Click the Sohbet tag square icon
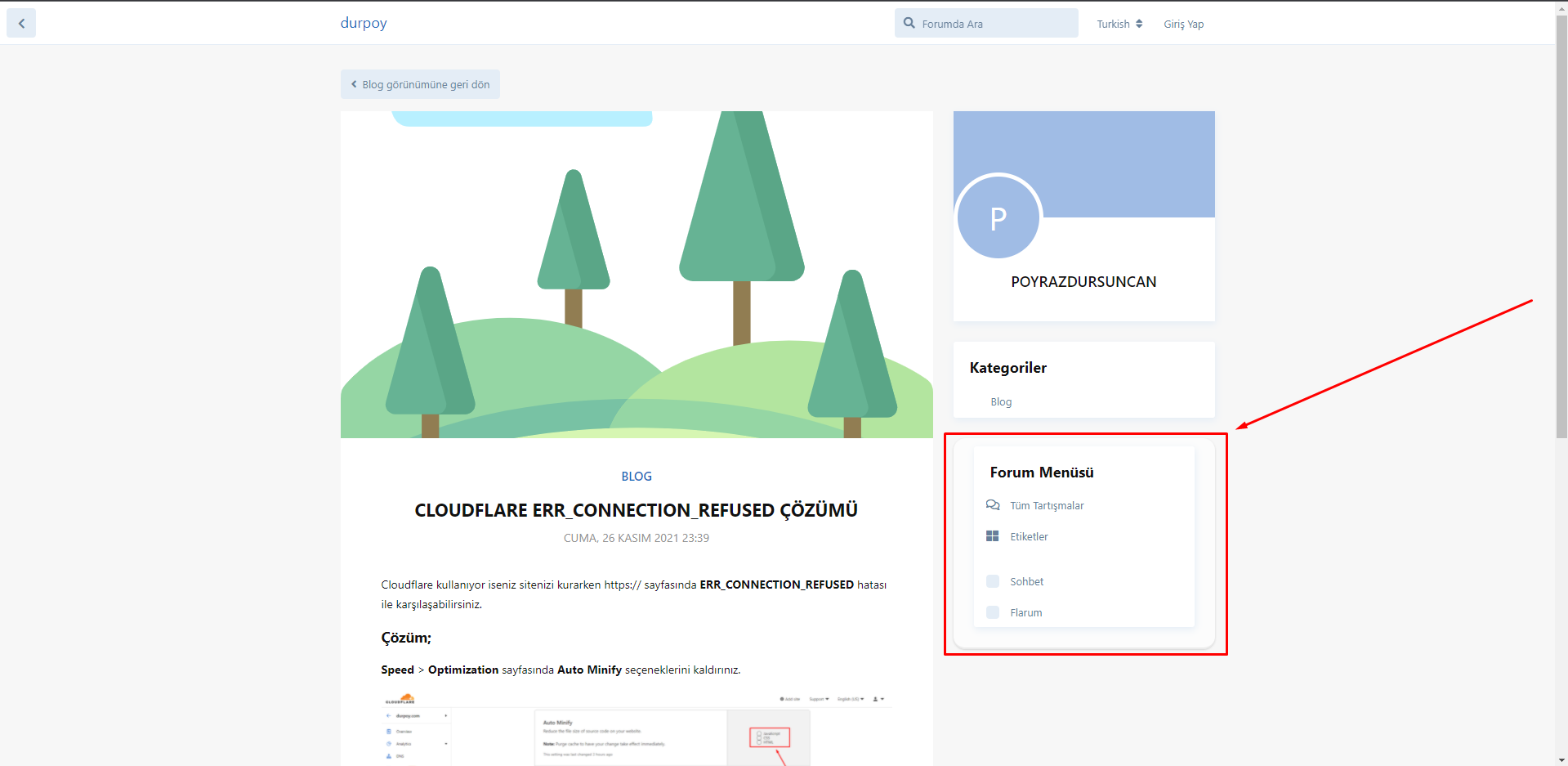Viewport: 1568px width, 766px height. [993, 581]
